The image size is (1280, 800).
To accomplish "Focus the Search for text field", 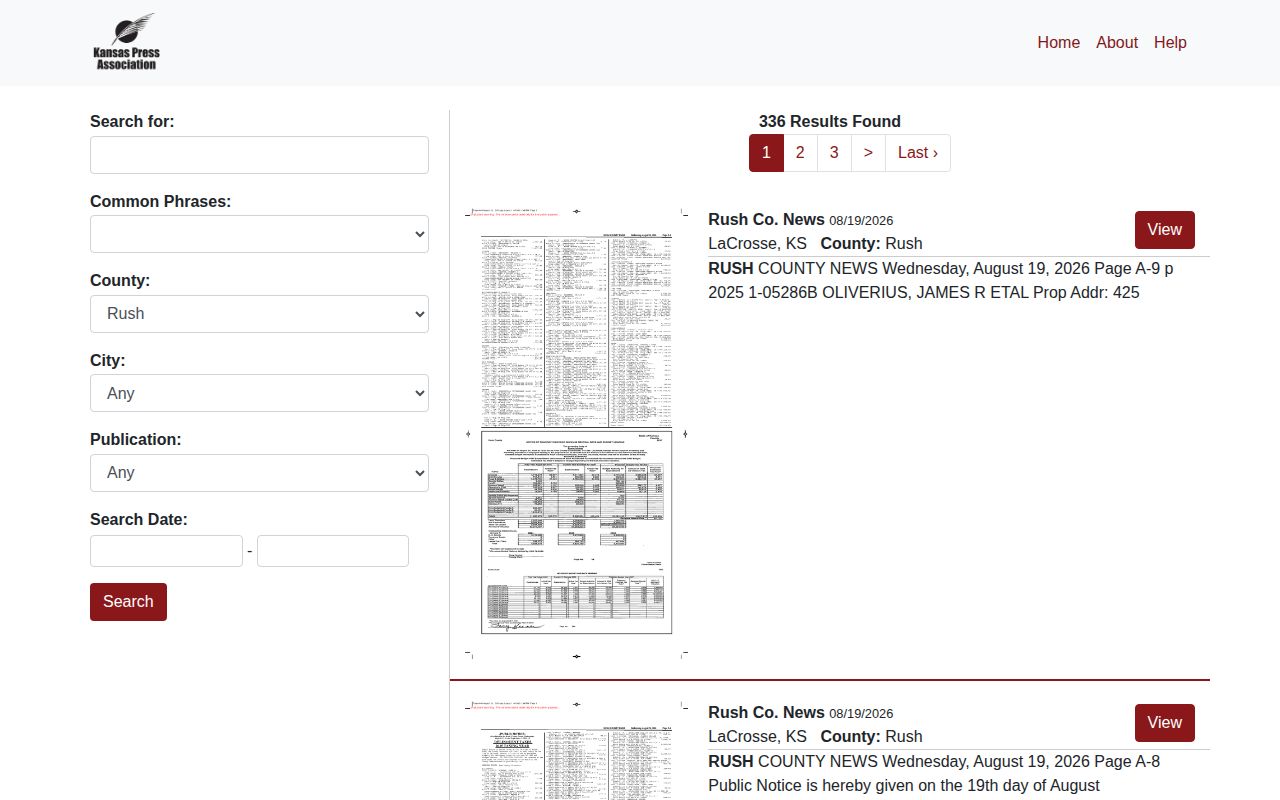I will click(259, 155).
